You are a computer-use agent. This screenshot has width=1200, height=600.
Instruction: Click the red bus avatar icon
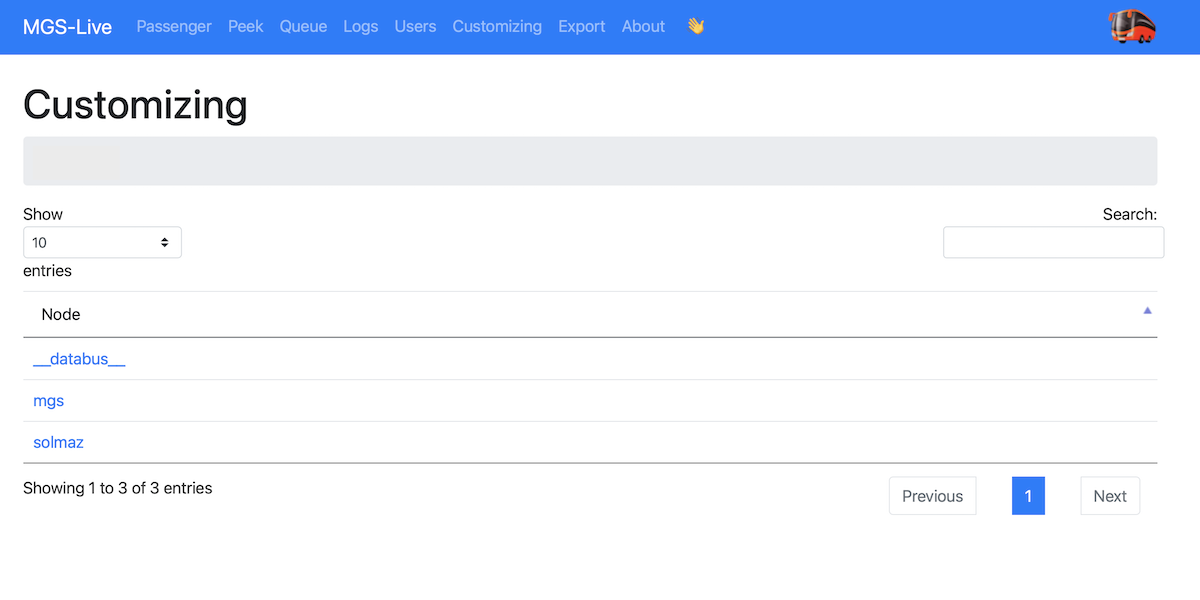coord(1133,27)
